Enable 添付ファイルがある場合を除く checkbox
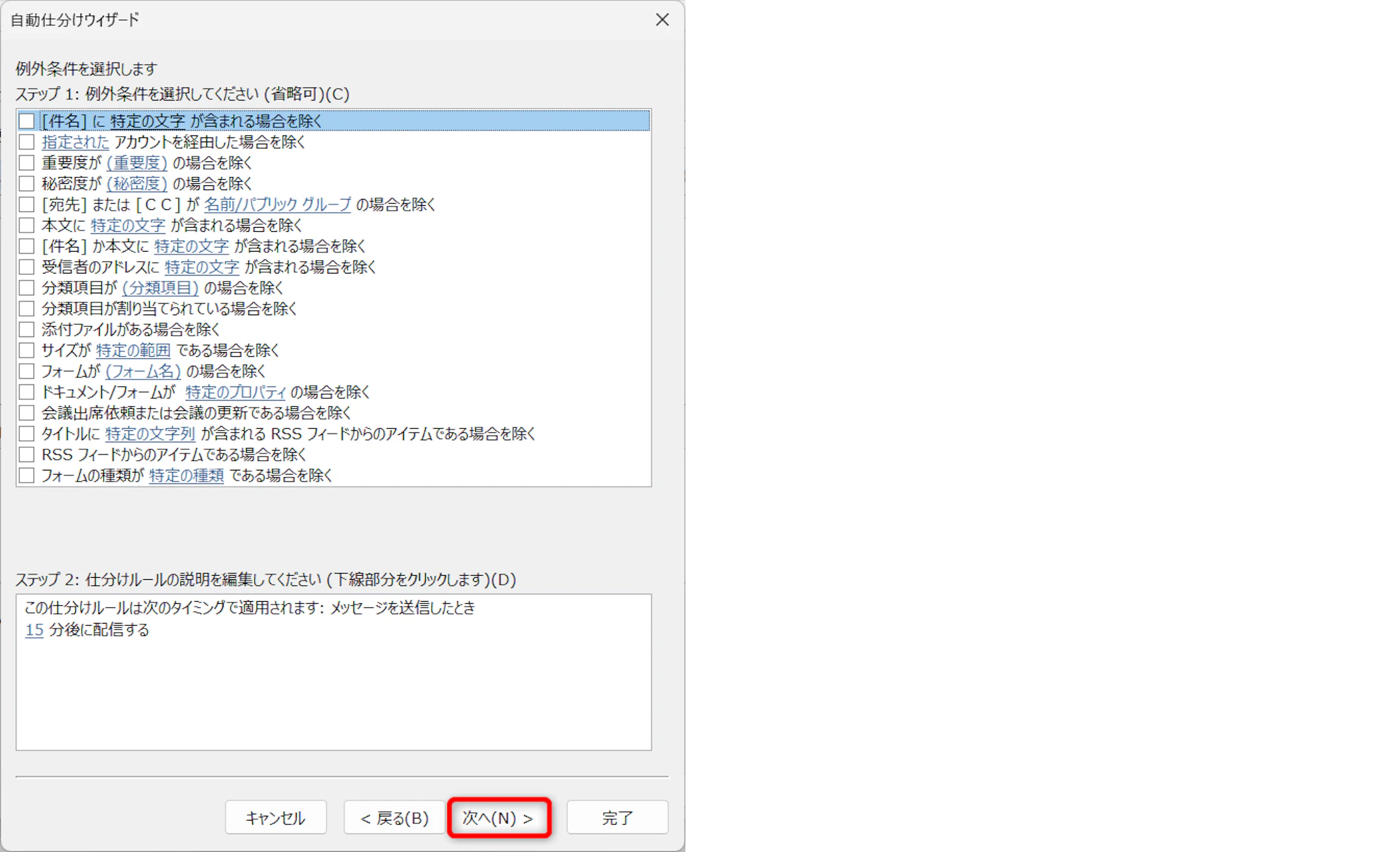Screen dimensions: 1400x852 pos(27,330)
